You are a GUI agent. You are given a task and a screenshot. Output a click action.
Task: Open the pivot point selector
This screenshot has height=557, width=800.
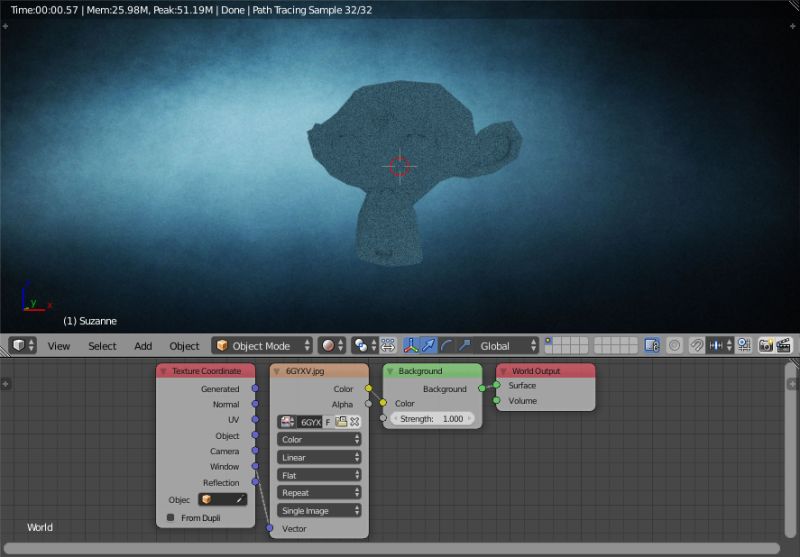point(364,345)
